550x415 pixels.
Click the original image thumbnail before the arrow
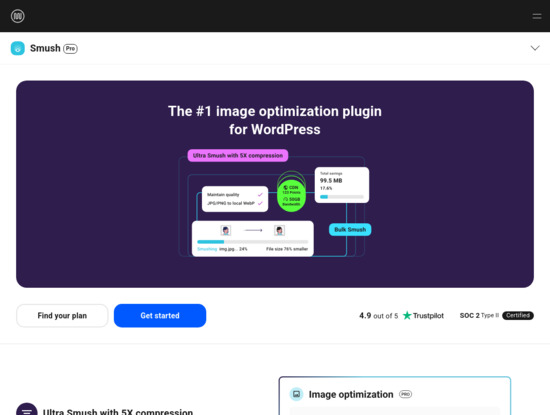tap(226, 230)
